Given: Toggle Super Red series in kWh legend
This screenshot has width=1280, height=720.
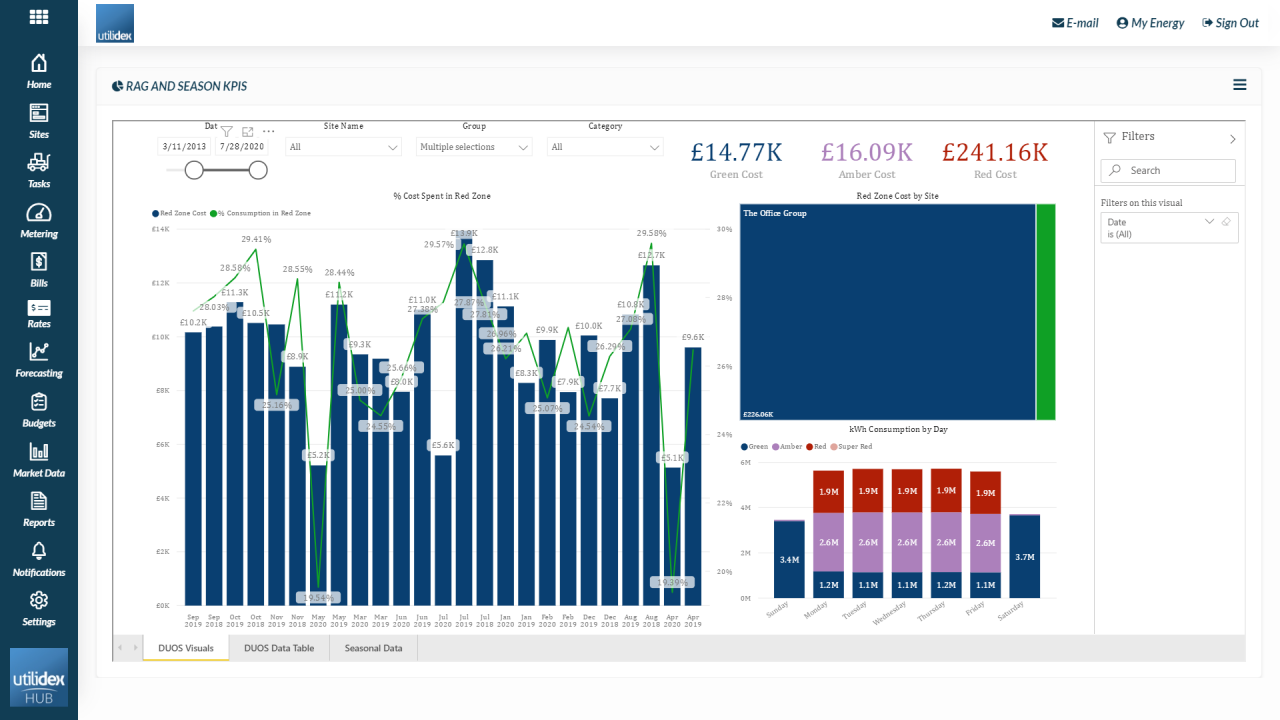Looking at the screenshot, I should pyautogui.click(x=854, y=446).
